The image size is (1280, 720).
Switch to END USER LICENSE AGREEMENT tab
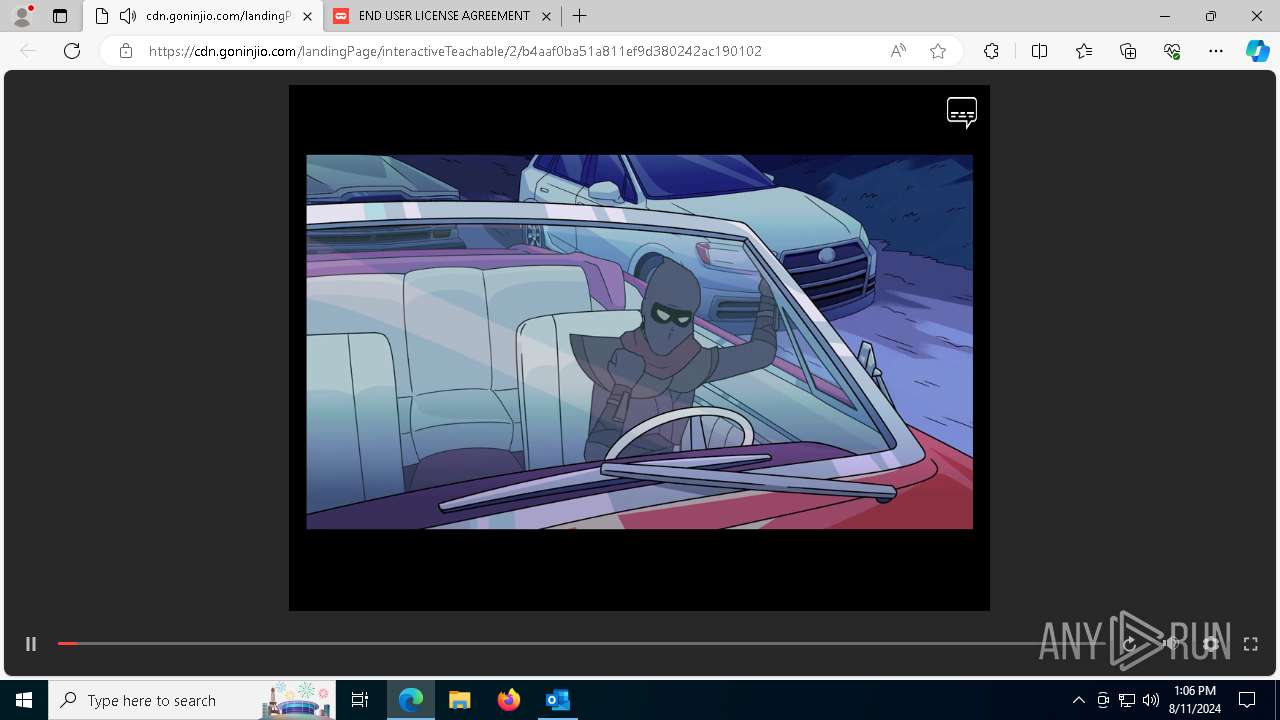[x=444, y=16]
